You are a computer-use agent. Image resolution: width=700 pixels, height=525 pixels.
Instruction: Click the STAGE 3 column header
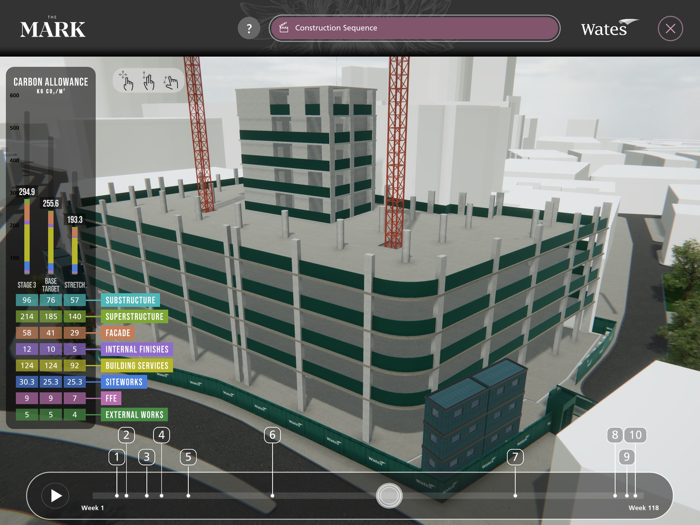[x=27, y=285]
